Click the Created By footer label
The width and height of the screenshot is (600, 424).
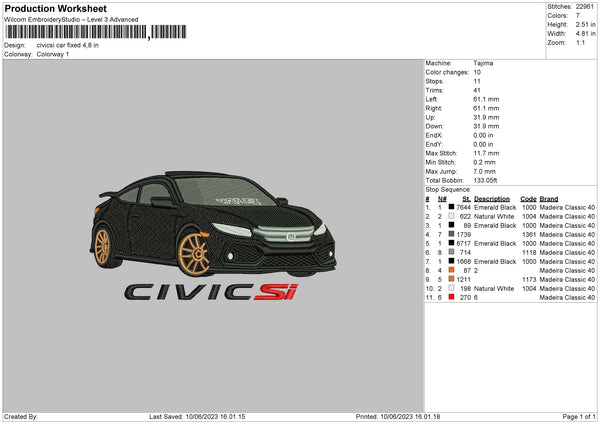tap(21, 417)
